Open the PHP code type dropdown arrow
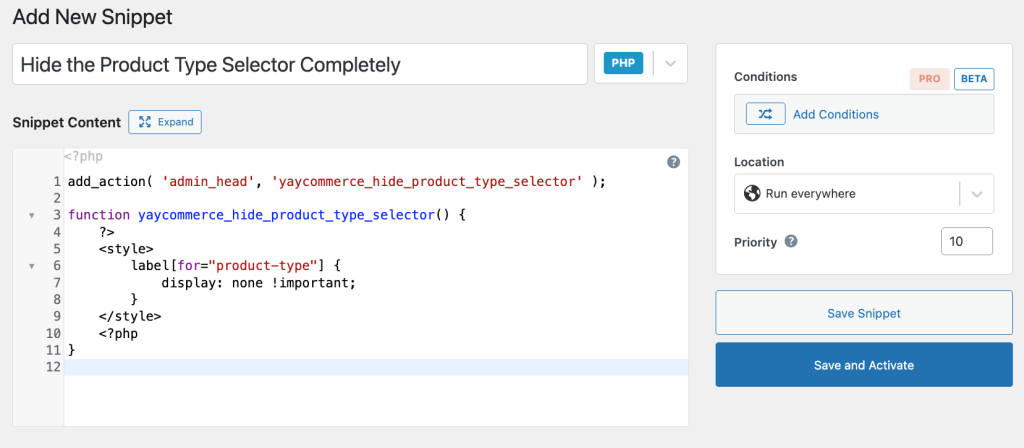This screenshot has height=448, width=1024. coord(670,63)
